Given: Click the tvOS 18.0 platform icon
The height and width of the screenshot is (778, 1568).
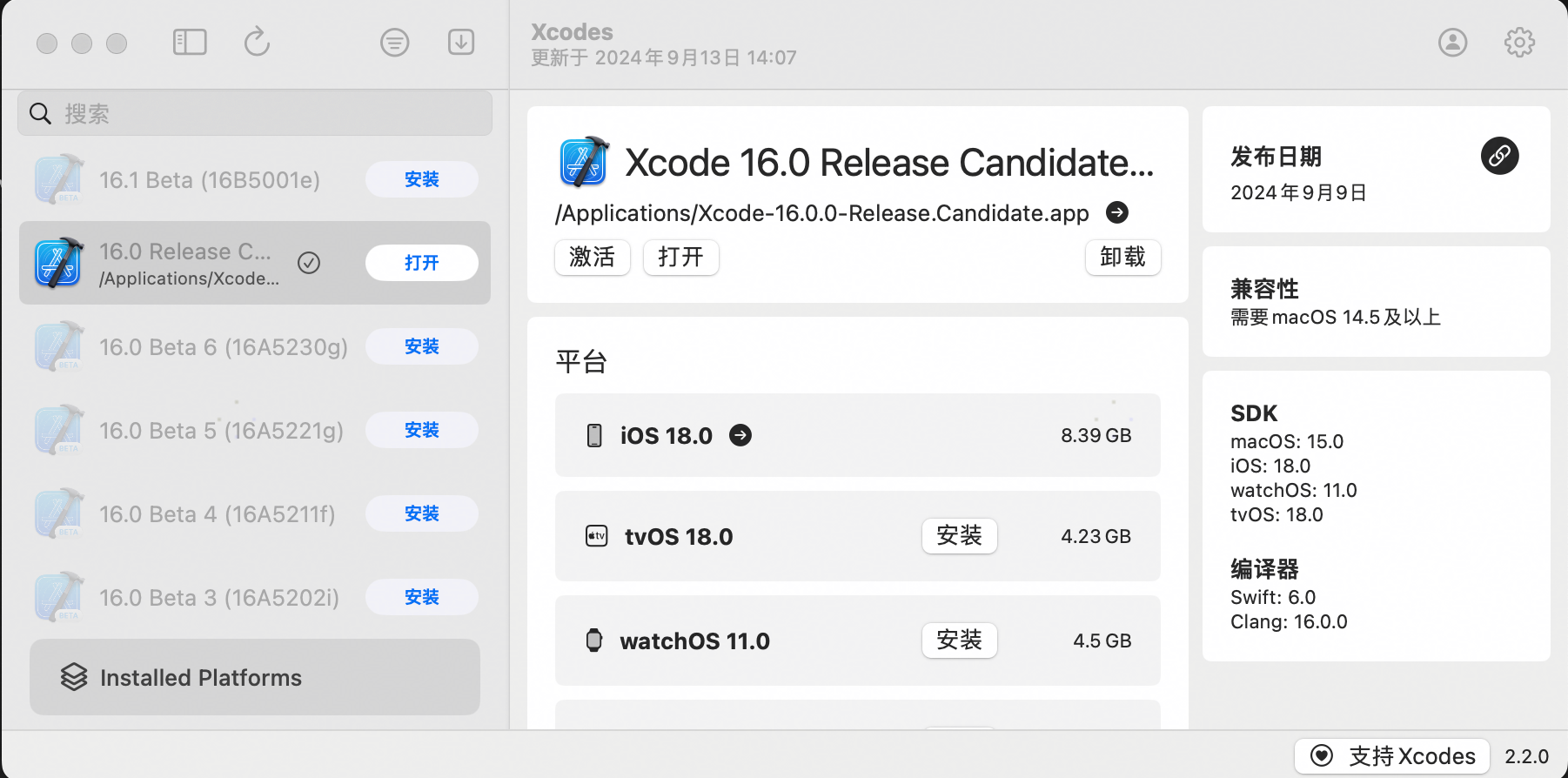Looking at the screenshot, I should (596, 536).
